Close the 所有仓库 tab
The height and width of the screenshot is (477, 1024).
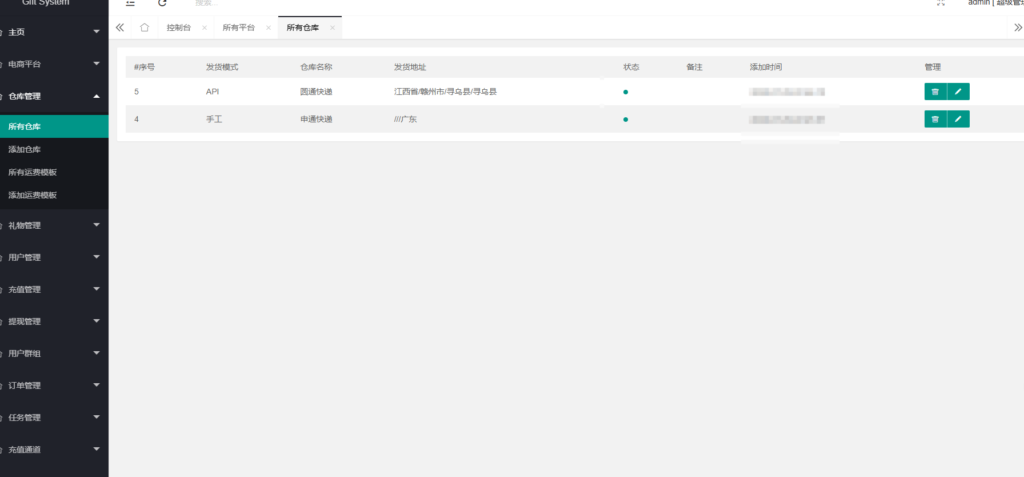point(332,28)
